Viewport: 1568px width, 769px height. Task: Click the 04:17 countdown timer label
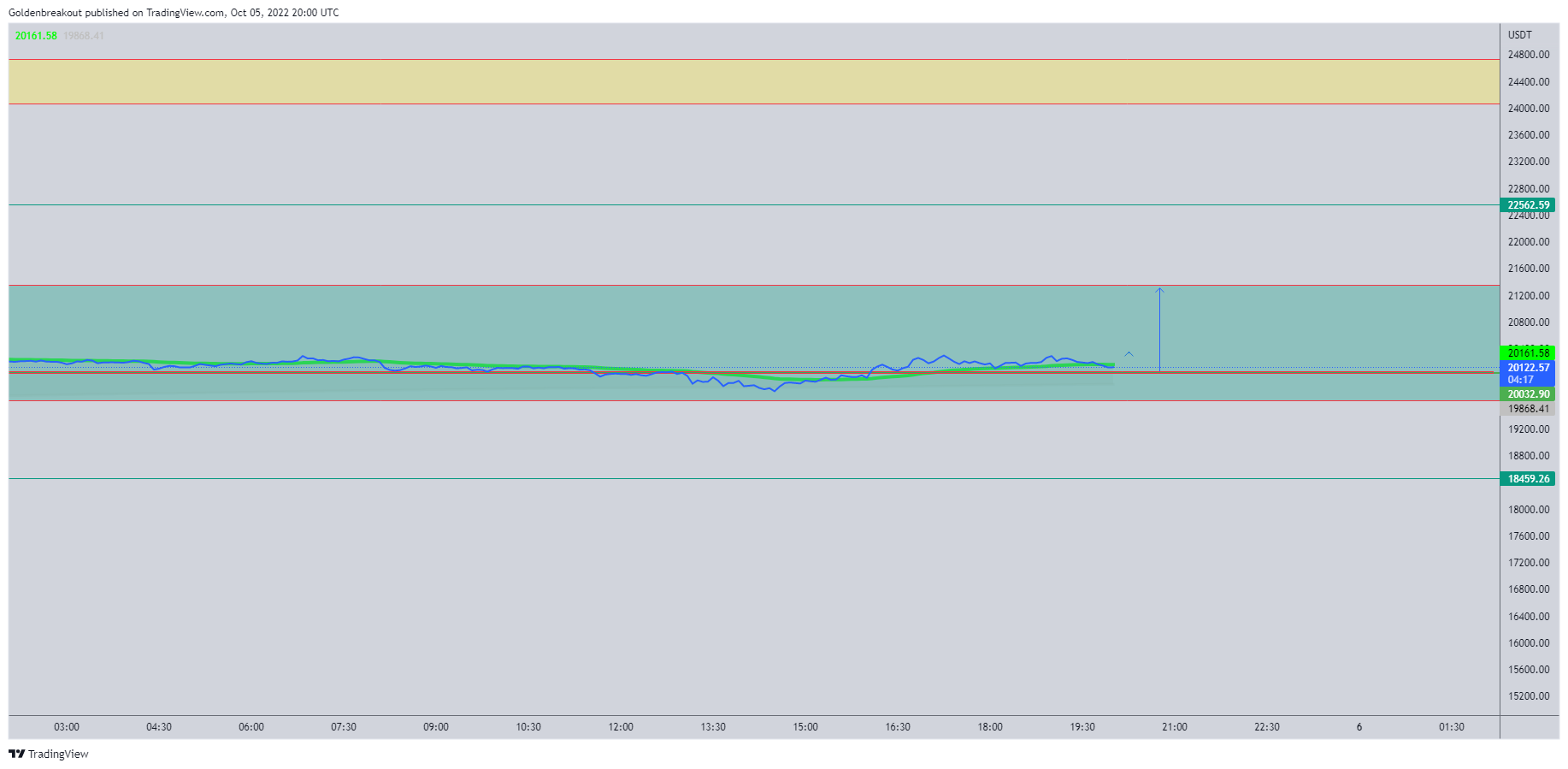[1521, 380]
